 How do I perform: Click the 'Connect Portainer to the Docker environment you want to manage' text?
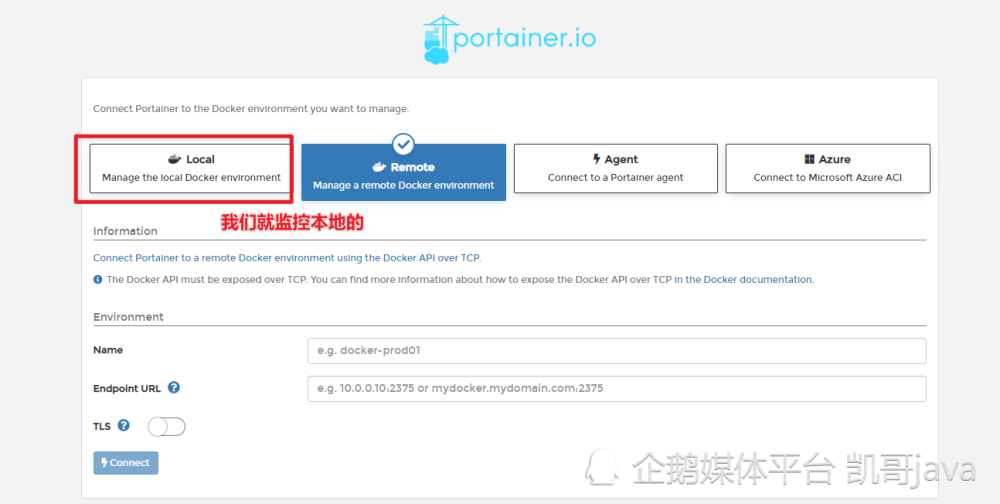(251, 109)
